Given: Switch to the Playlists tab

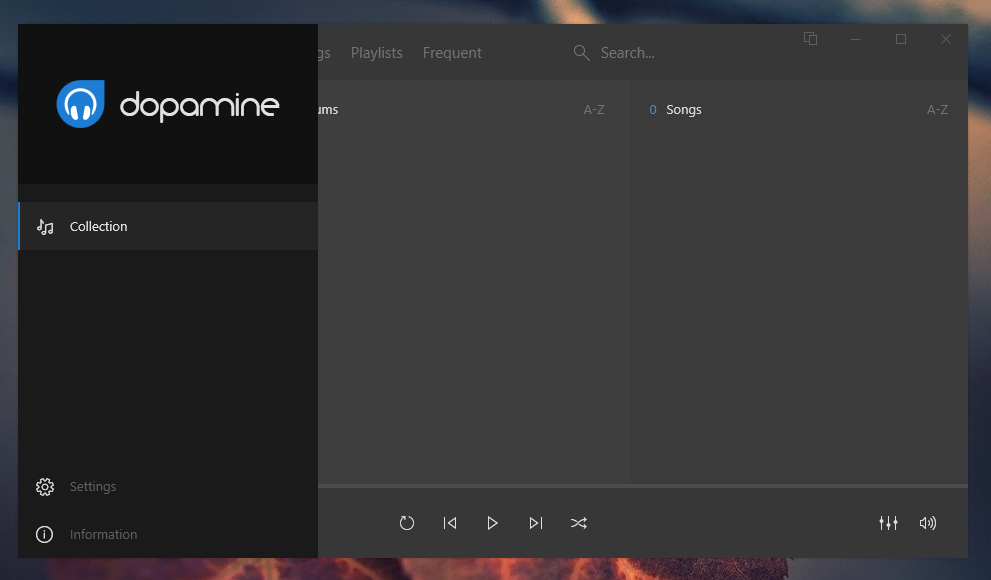Looking at the screenshot, I should pos(376,52).
